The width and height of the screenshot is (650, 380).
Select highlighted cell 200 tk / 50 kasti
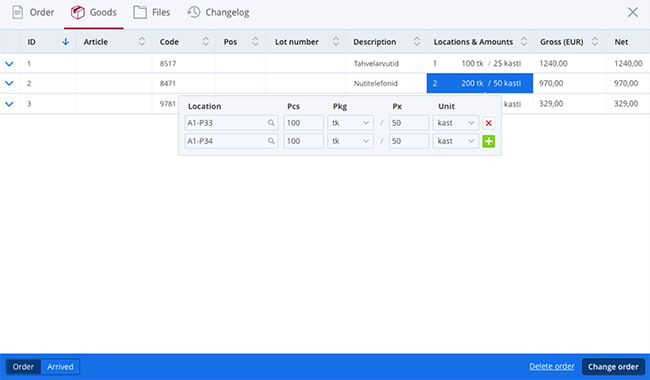tap(480, 83)
